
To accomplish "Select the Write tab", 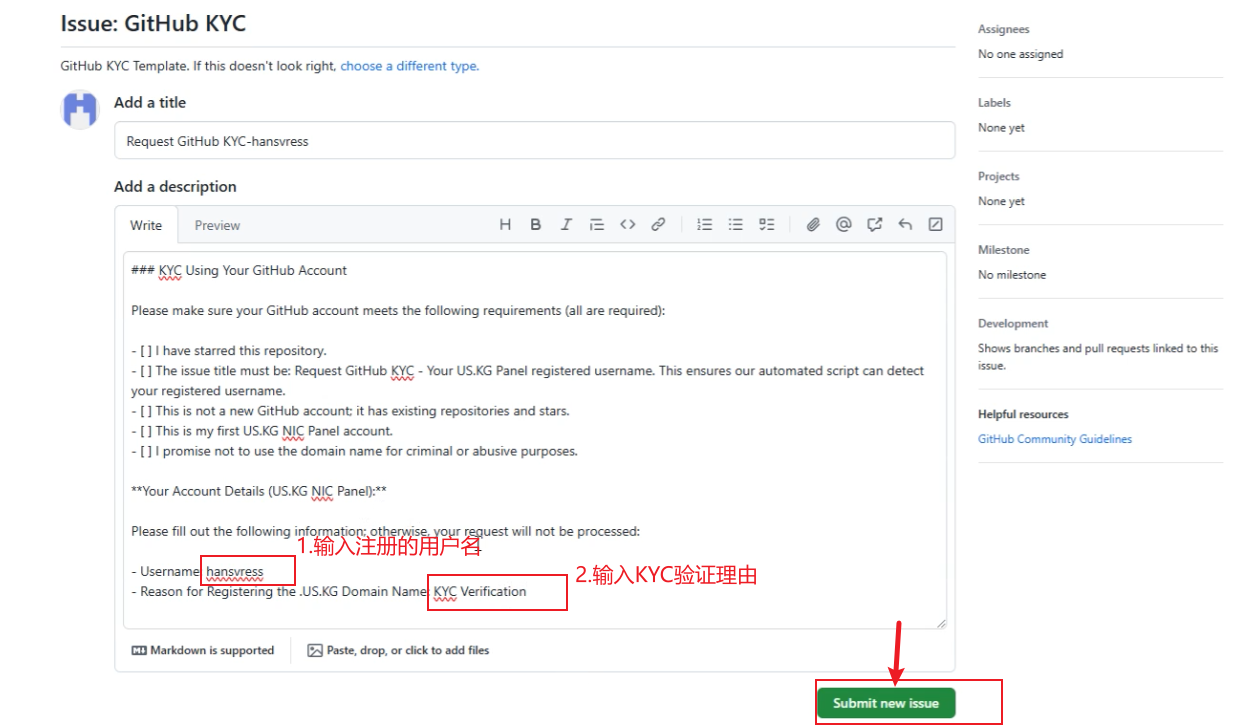I will coord(146,226).
